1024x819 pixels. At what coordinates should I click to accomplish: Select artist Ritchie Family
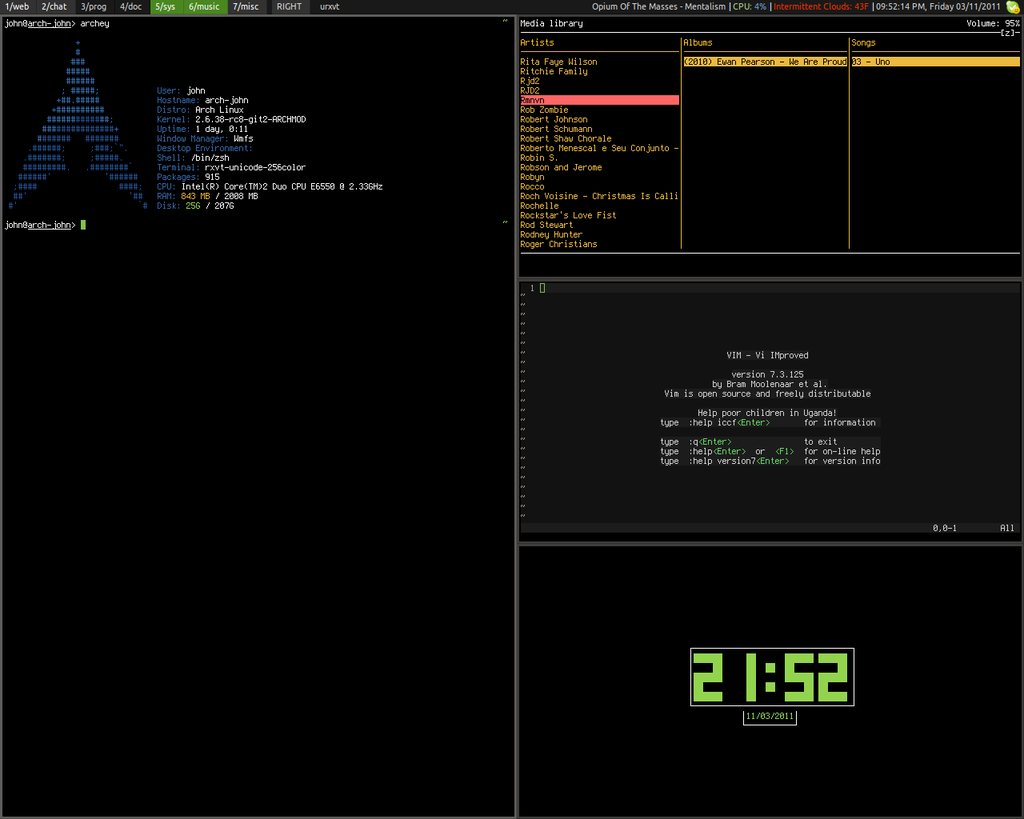[554, 72]
